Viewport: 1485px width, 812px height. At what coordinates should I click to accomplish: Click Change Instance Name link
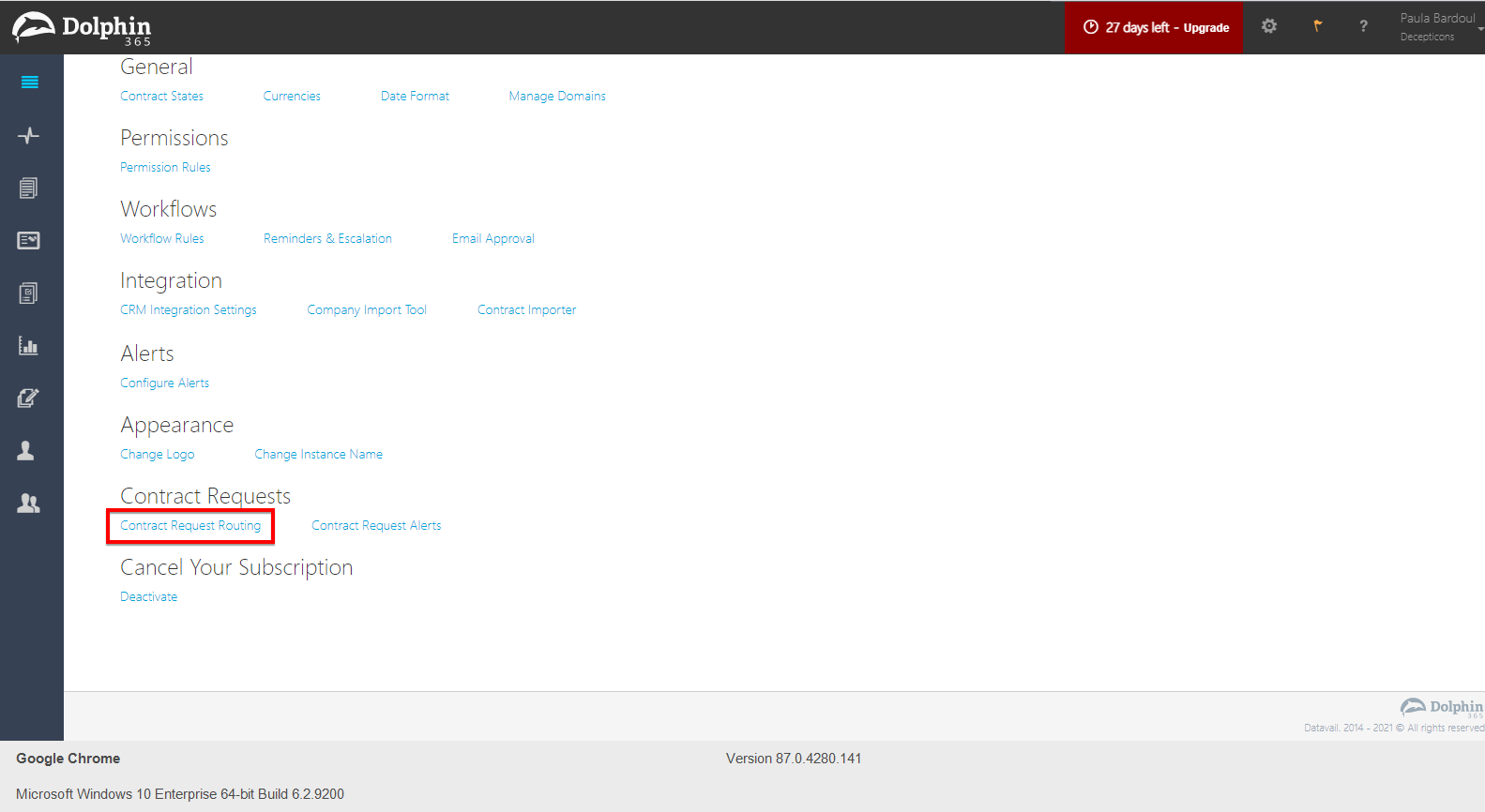319,454
